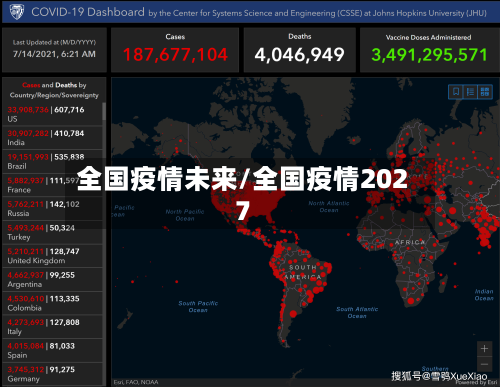Click the North Pacific Ocean label
This screenshot has width=500, height=387.
point(185,215)
